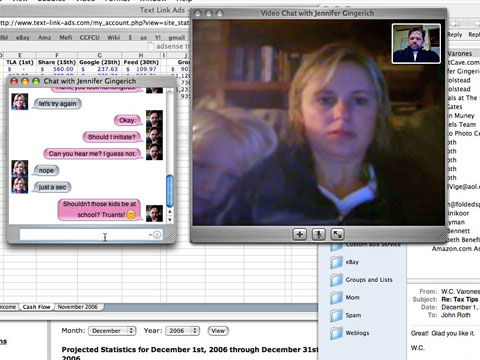The image size is (480, 360).
Task: Add a participant with the plus button
Action: click(299, 234)
